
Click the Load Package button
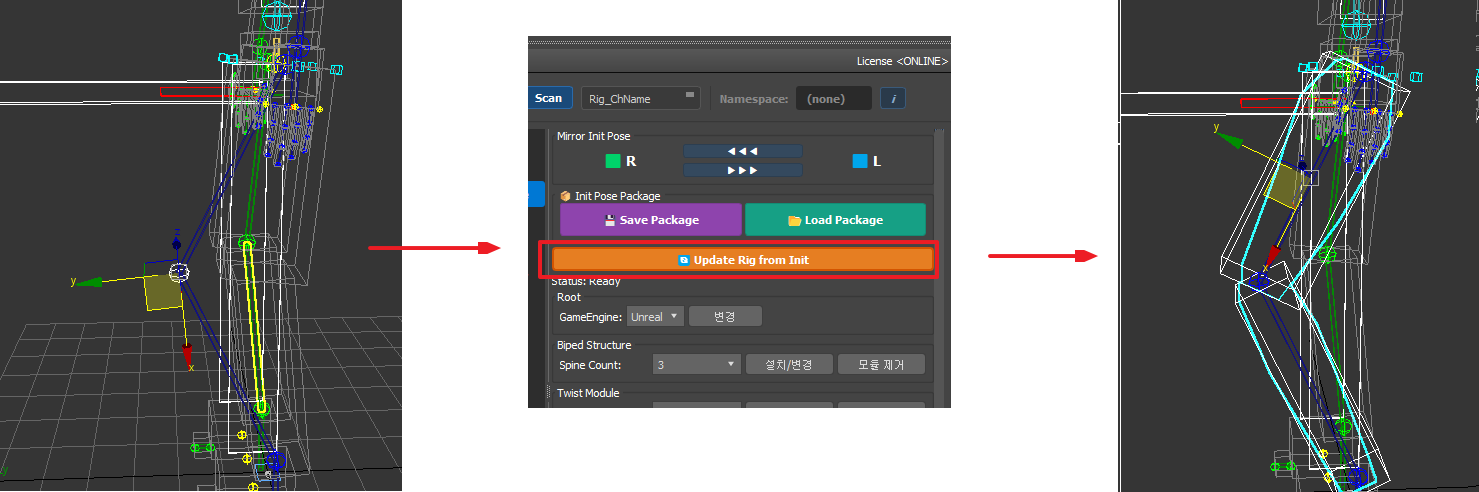pyautogui.click(x=835, y=220)
